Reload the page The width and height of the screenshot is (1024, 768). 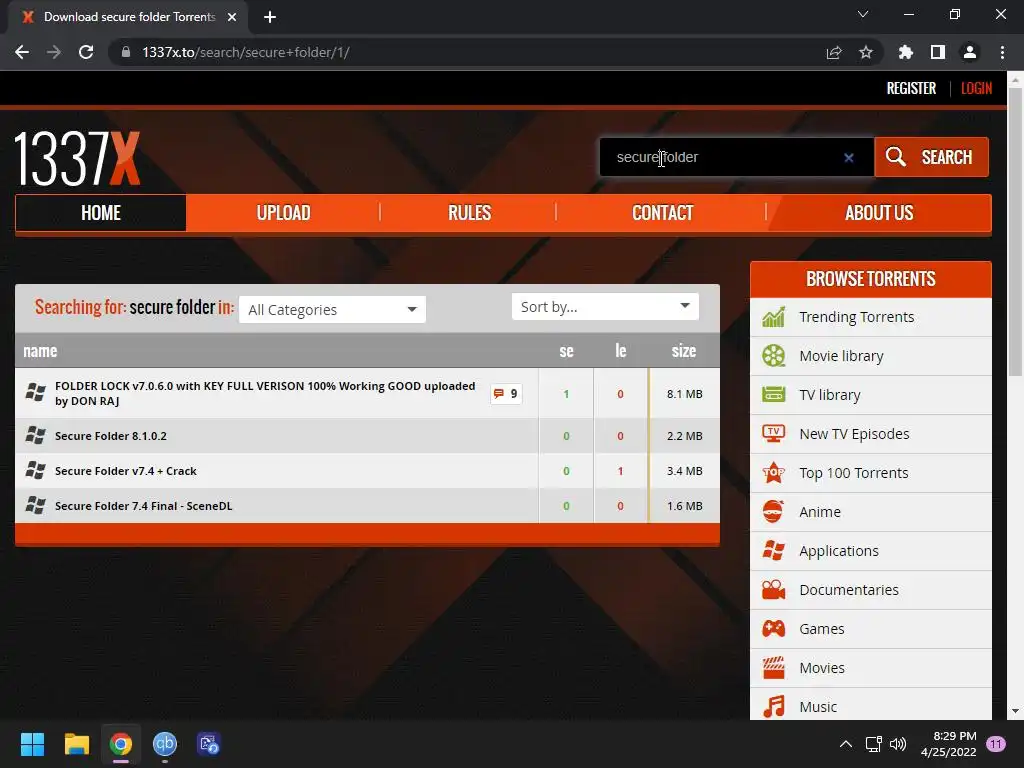pyautogui.click(x=86, y=52)
